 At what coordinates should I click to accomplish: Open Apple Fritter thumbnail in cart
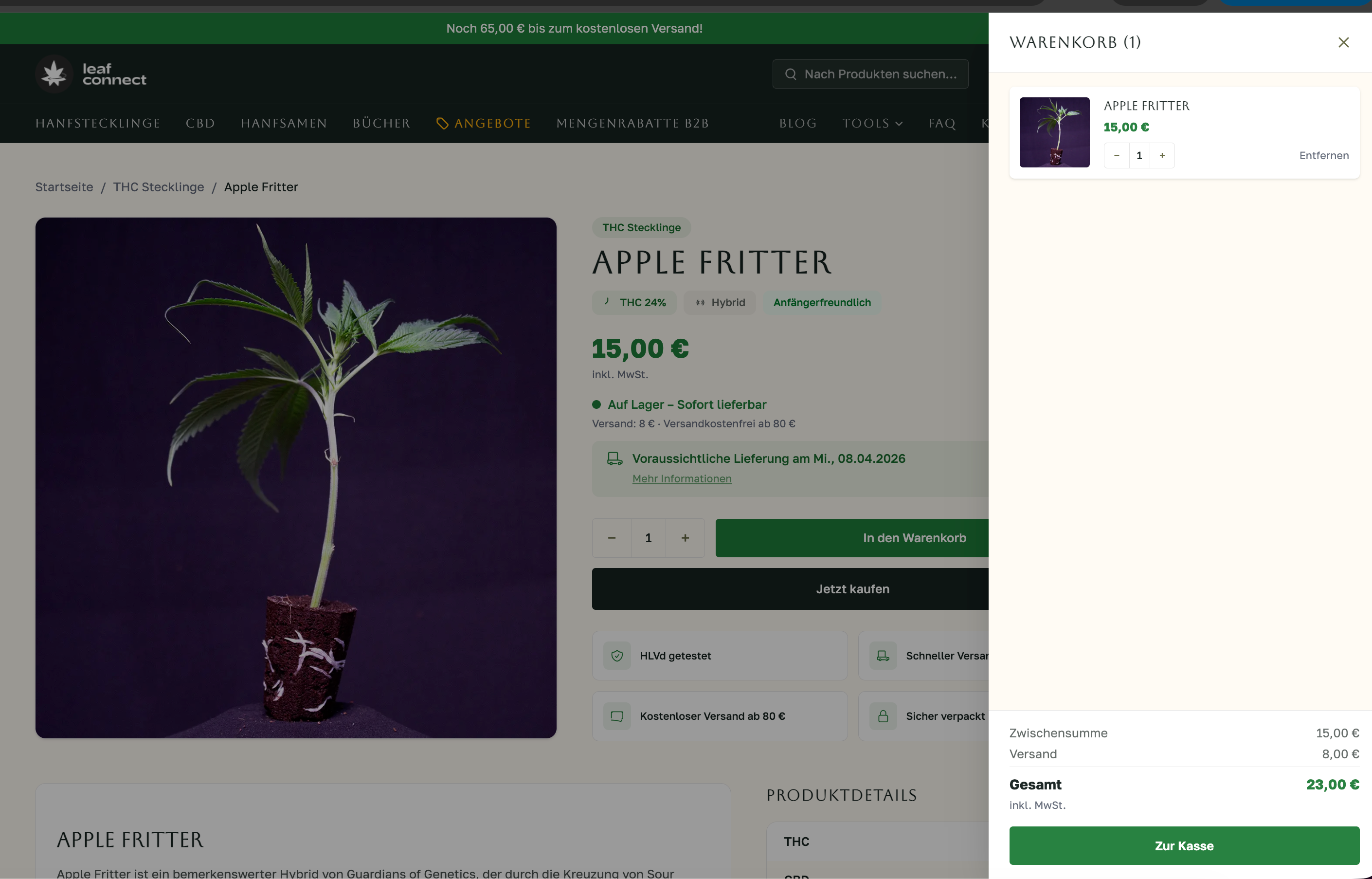point(1054,132)
